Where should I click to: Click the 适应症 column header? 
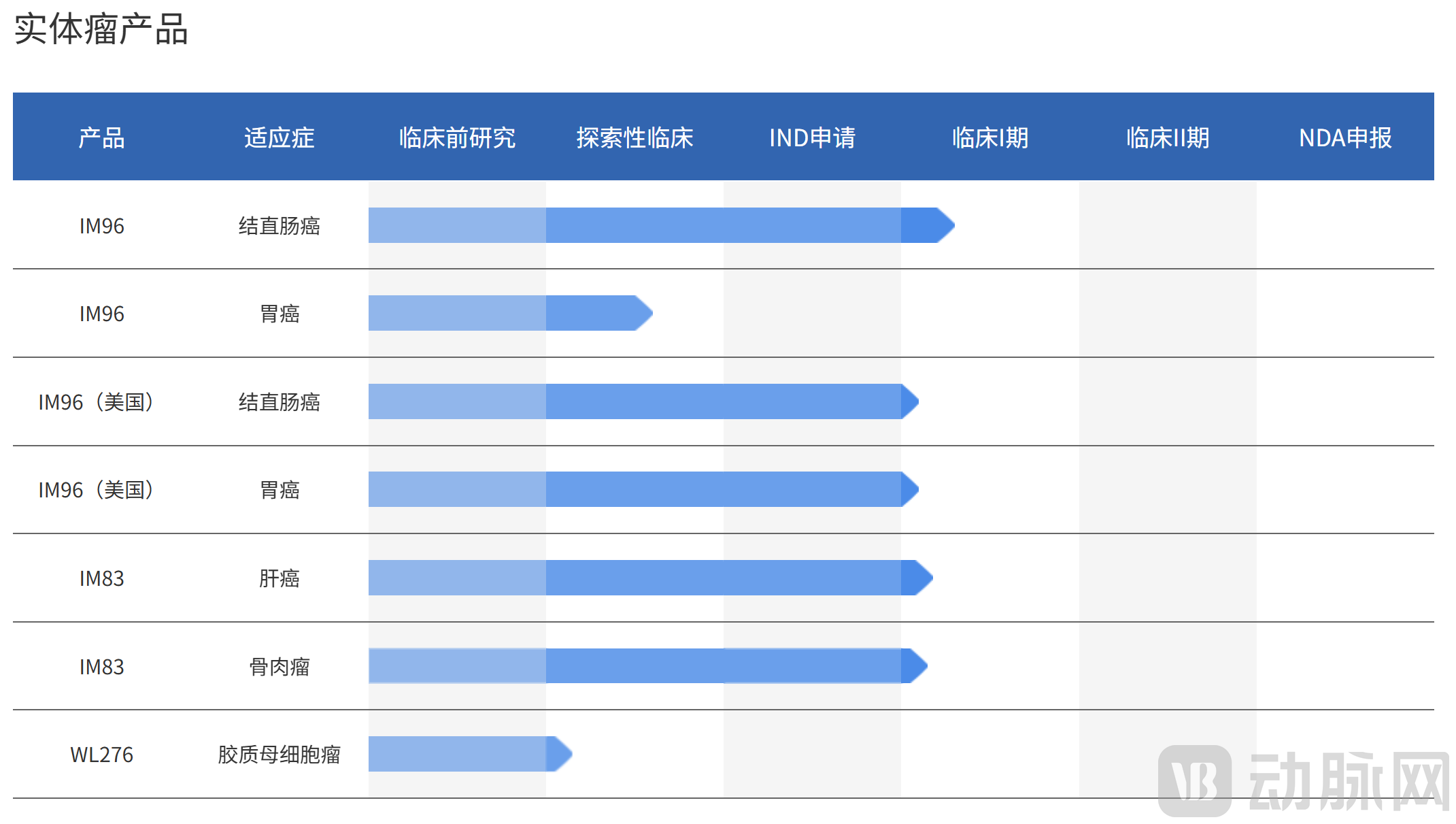point(279,137)
